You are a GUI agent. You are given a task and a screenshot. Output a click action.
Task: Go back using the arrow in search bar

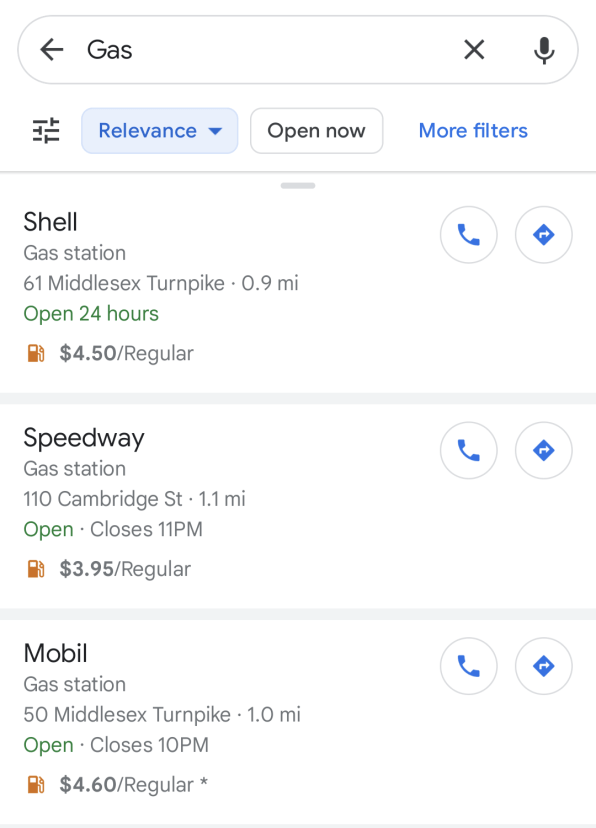[x=52, y=50]
